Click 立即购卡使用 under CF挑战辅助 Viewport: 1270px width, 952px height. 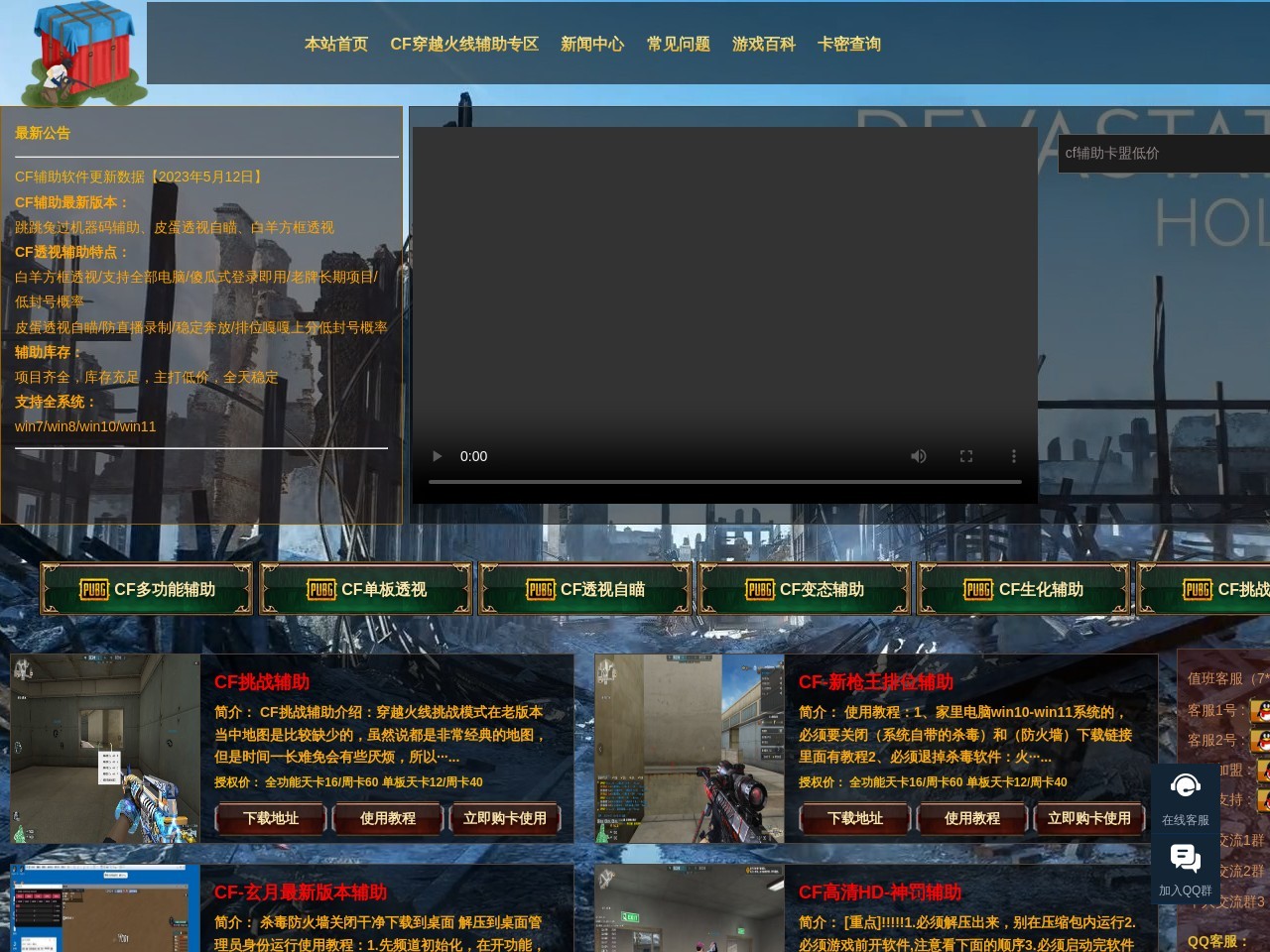point(505,818)
